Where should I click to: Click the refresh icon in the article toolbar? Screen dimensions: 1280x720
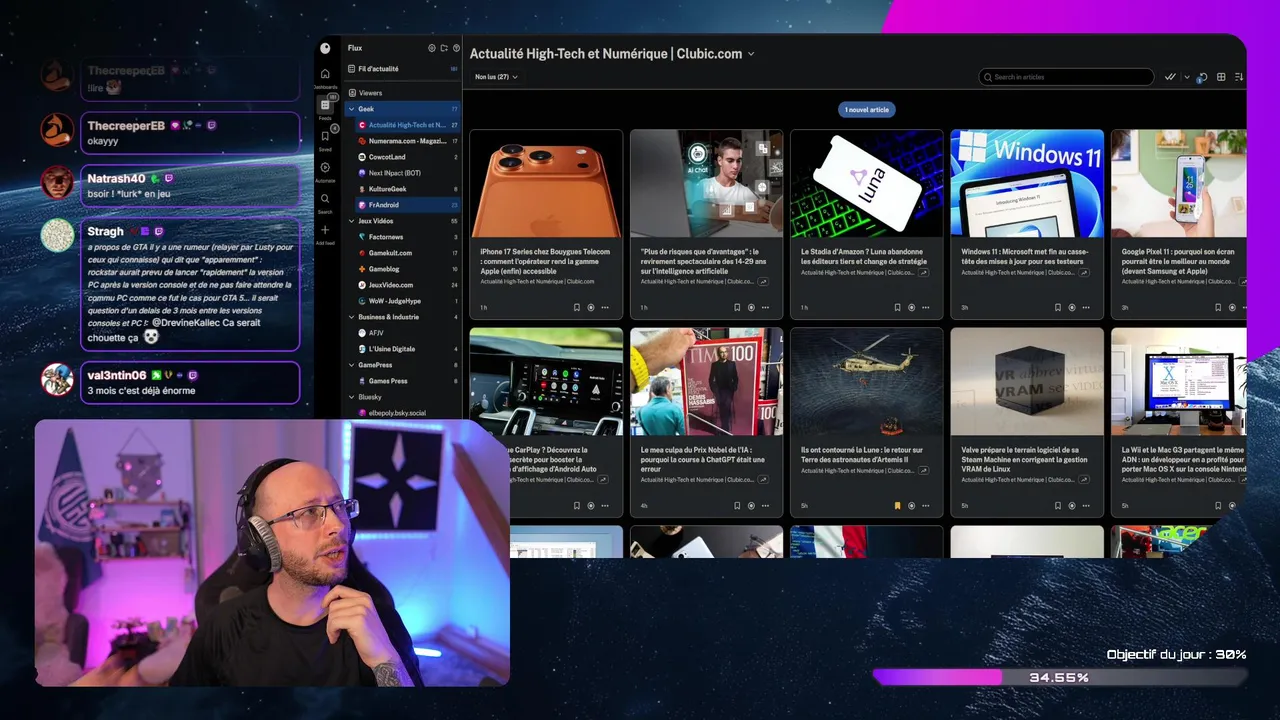1203,77
